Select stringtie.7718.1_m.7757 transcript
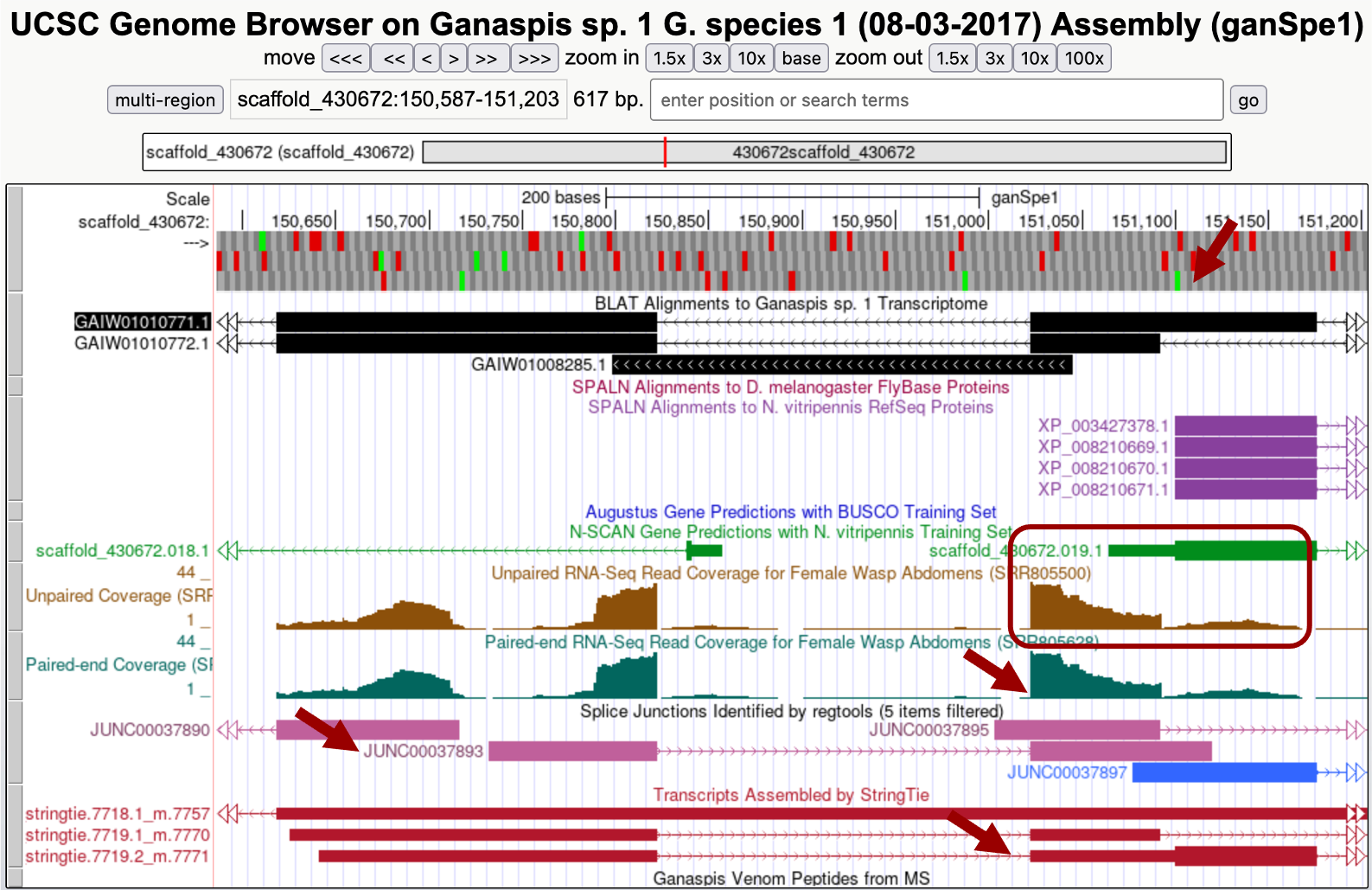The image size is (1372, 890). (118, 814)
